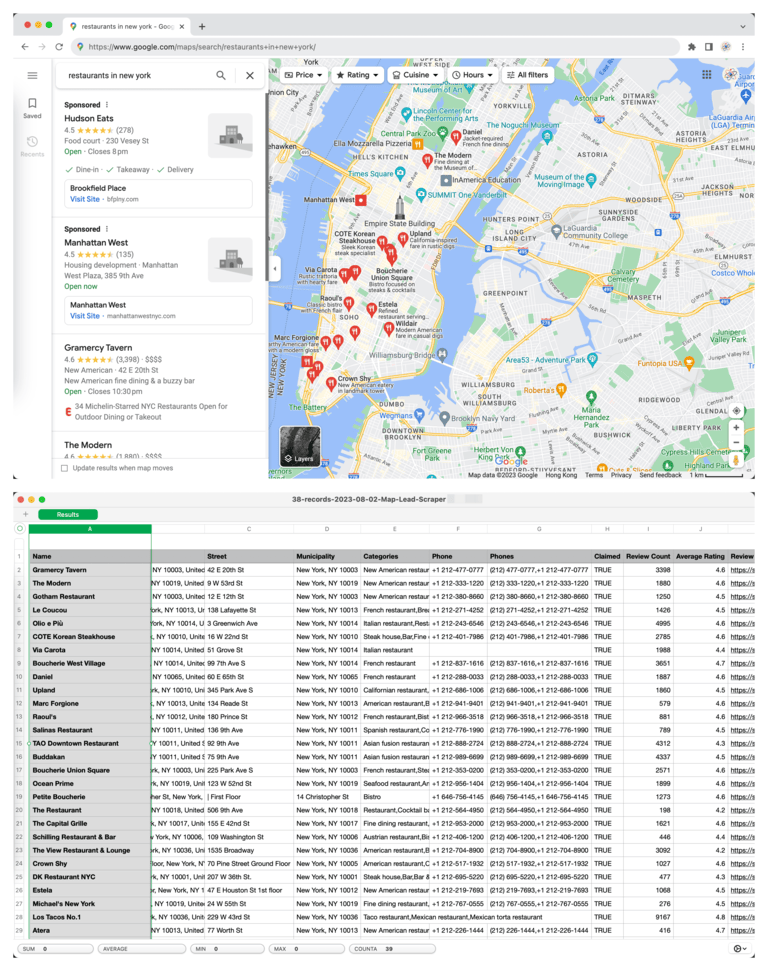
Task: Visit Site link for Brookfield Place
Action: tap(85, 199)
